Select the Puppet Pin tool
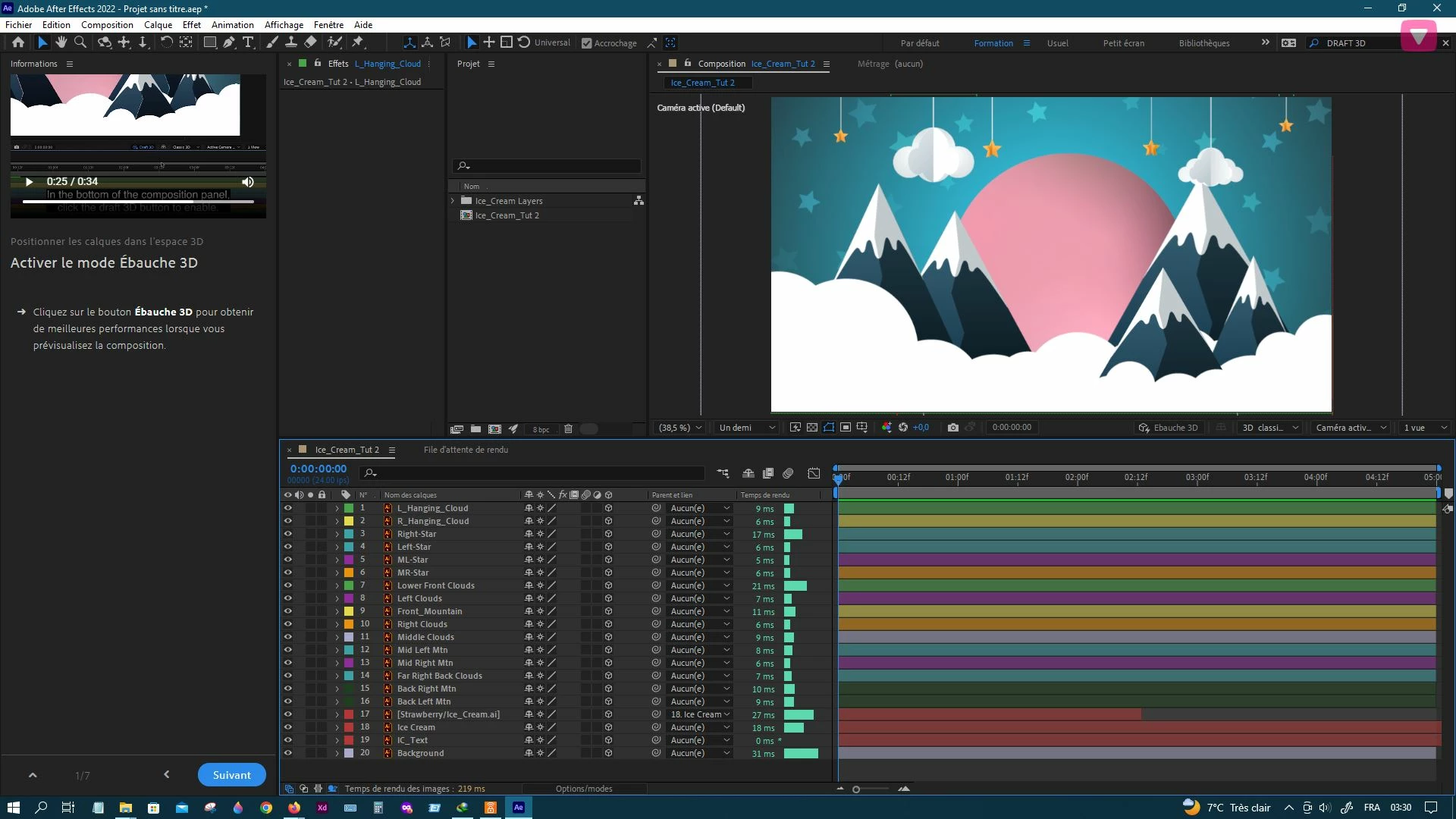Viewport: 1456px width, 819px height. tap(358, 42)
